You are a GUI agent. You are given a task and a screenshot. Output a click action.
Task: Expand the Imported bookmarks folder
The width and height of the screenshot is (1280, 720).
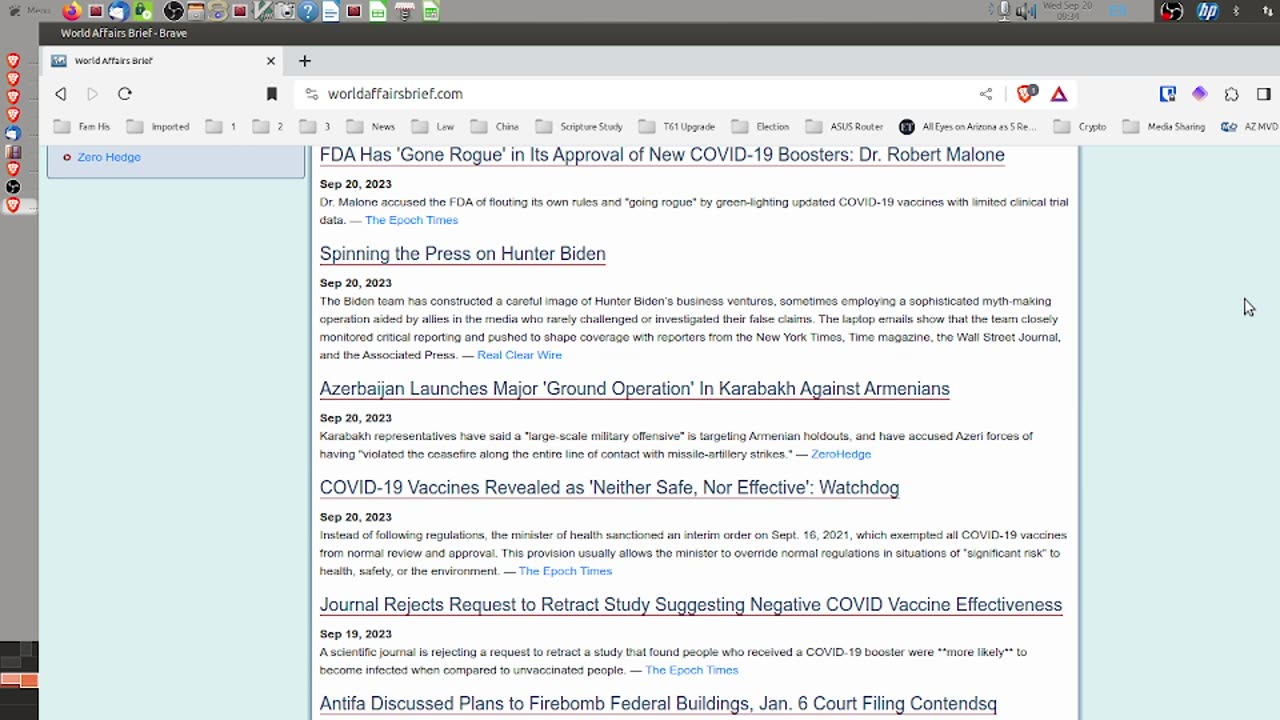(158, 127)
